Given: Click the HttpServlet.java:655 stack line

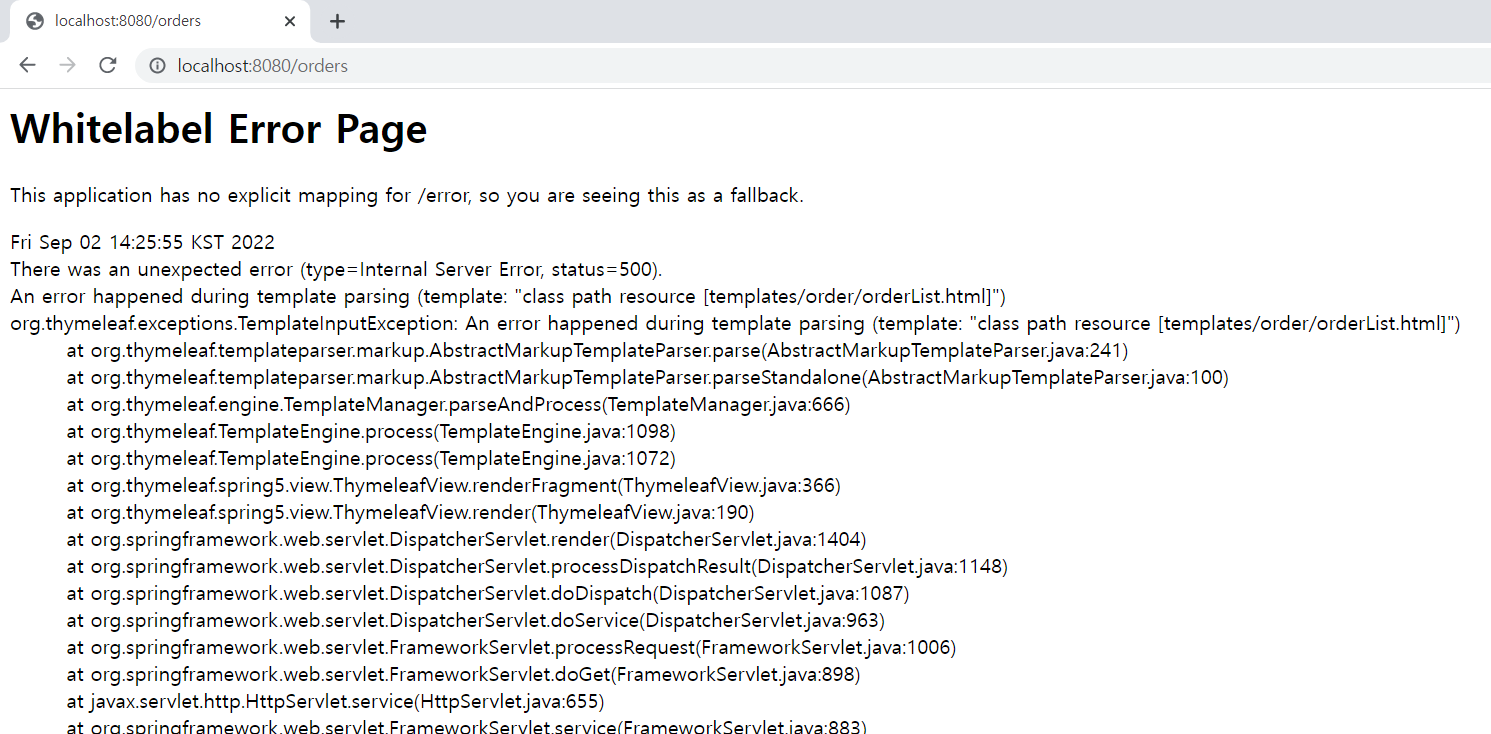Looking at the screenshot, I should 335,702.
